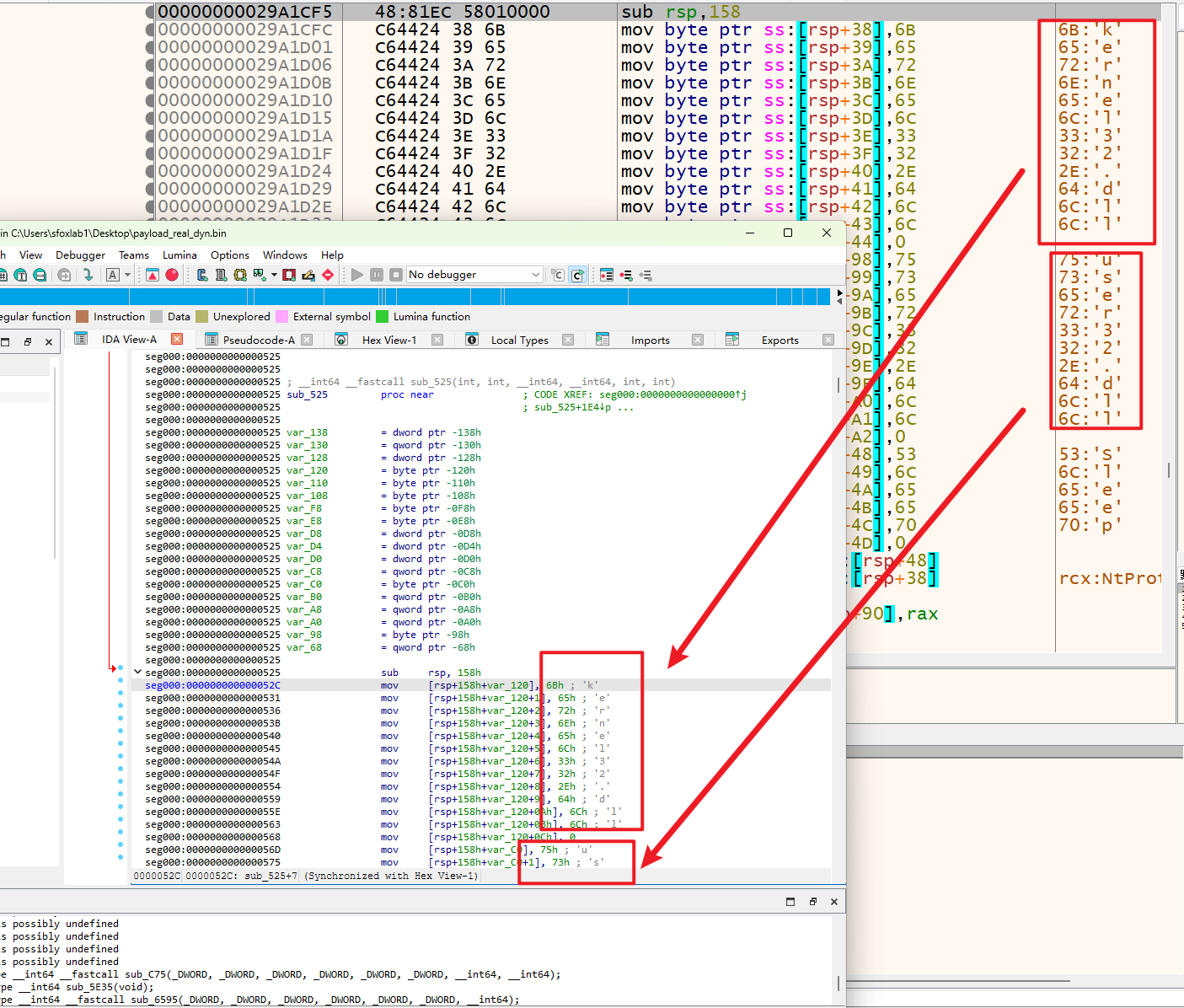Close the IDA View-A tab
Image resolution: width=1184 pixels, height=1008 pixels.
point(177,339)
